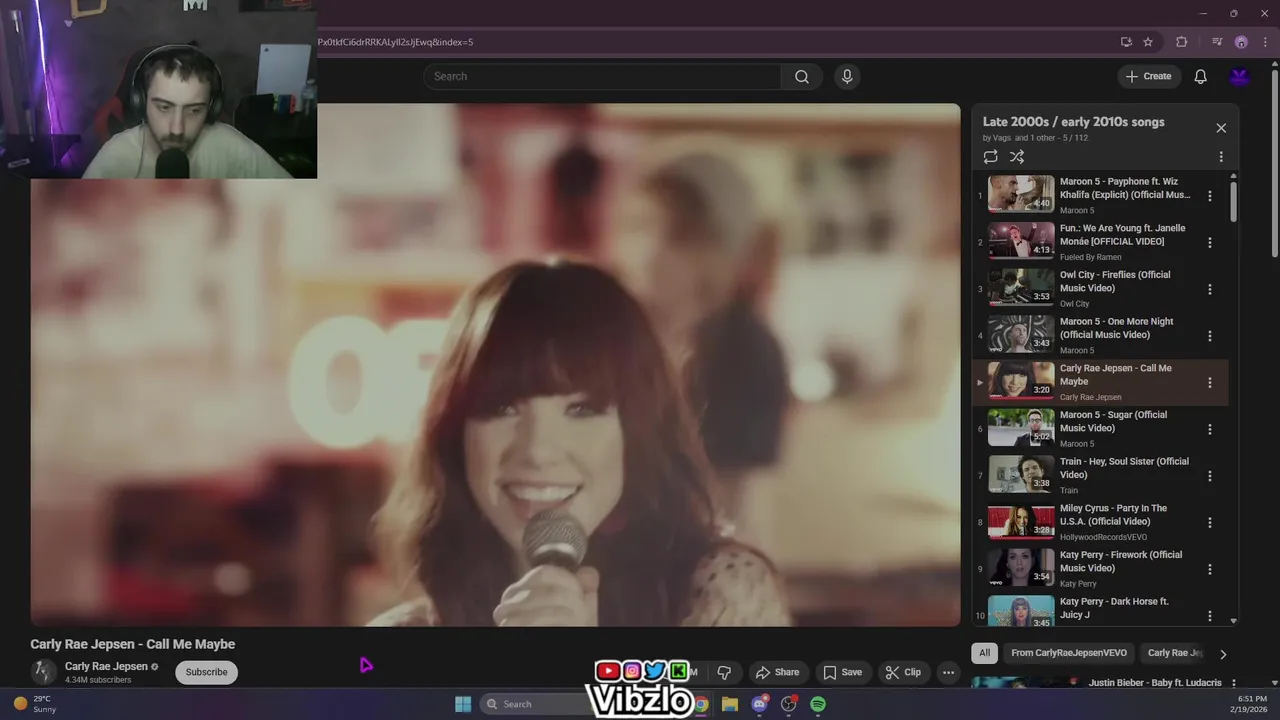Play Katy Perry Dark Horse thumbnail
The height and width of the screenshot is (720, 1280).
click(1021, 611)
